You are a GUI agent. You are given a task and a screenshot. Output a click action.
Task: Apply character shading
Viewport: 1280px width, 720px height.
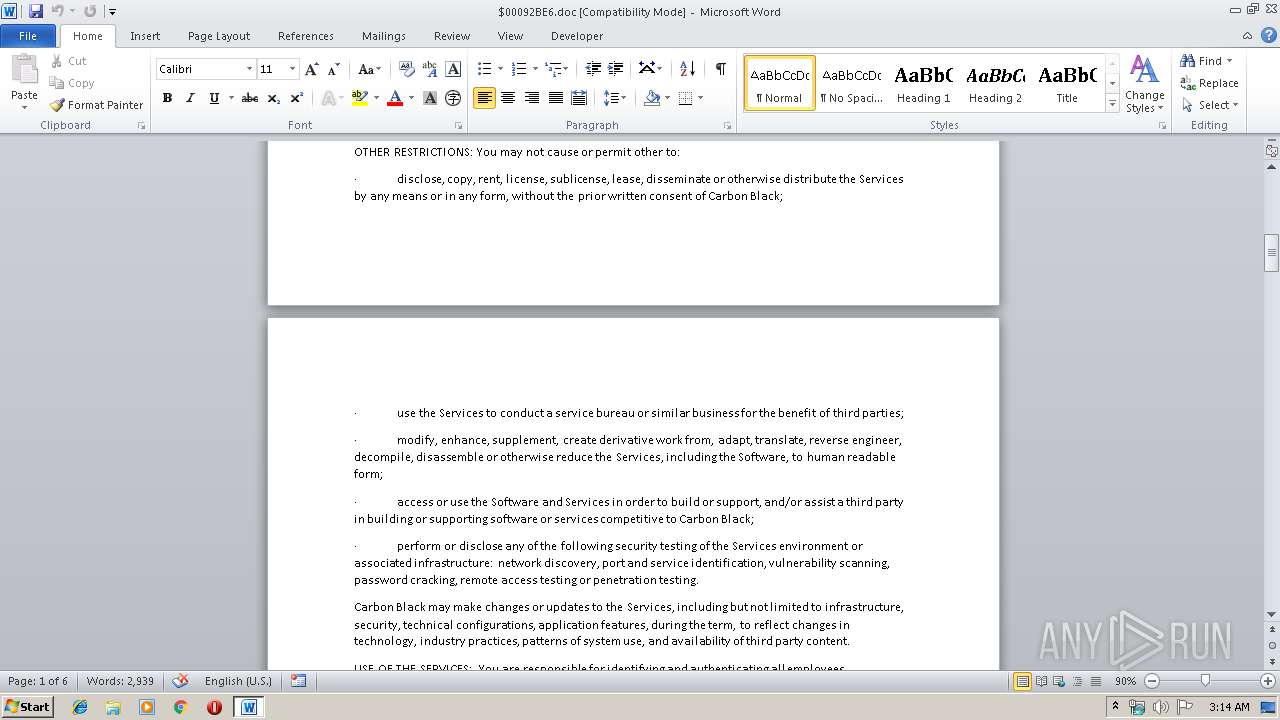(430, 98)
